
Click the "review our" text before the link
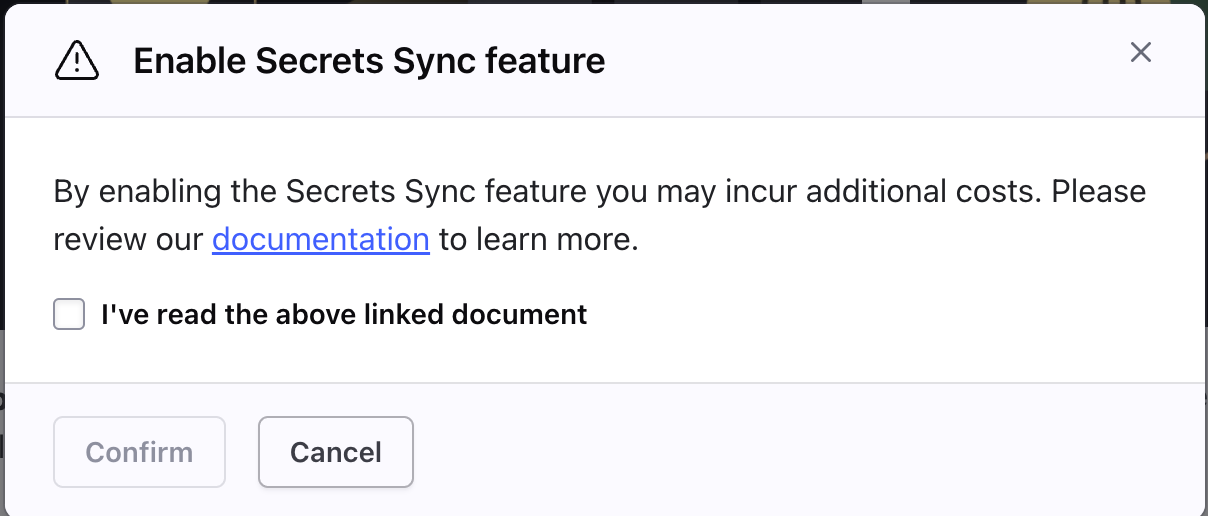(x=129, y=240)
